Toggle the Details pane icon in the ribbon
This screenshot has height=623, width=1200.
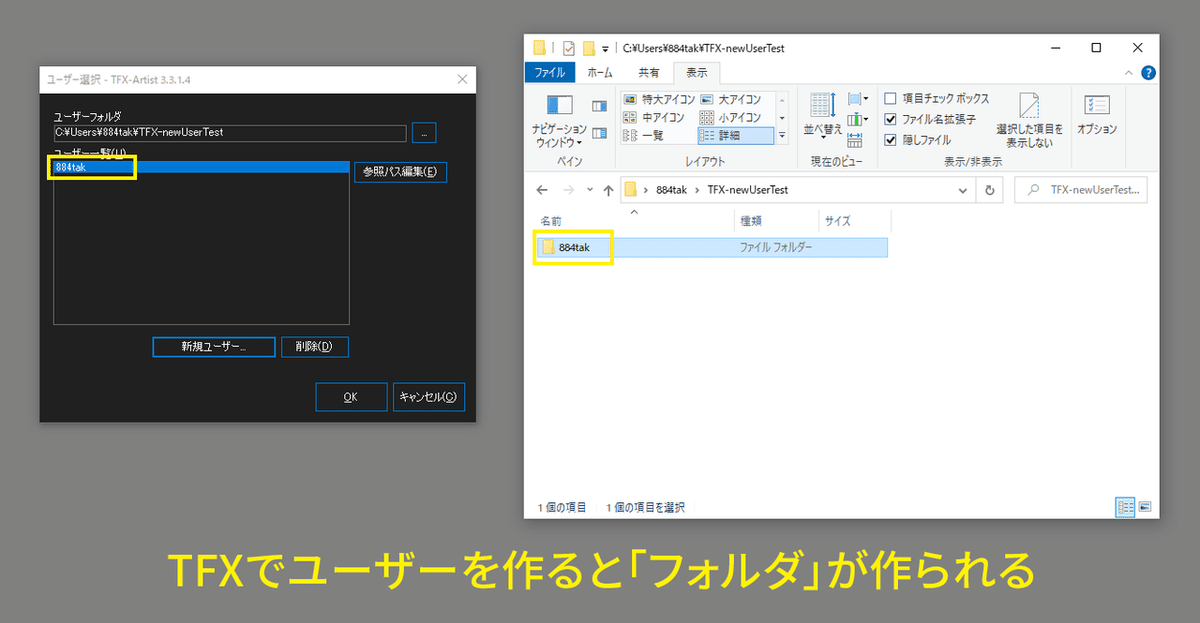pos(599,133)
